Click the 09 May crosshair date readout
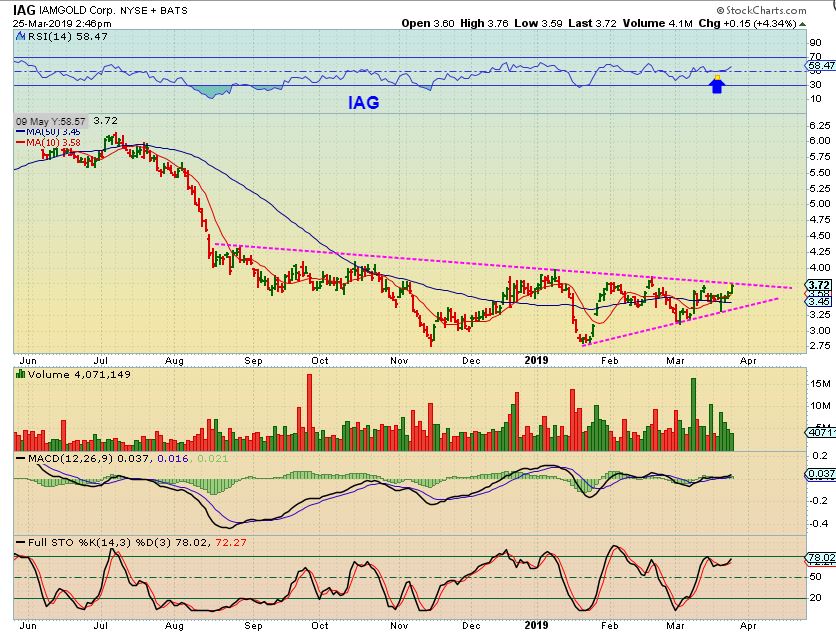 pos(50,121)
